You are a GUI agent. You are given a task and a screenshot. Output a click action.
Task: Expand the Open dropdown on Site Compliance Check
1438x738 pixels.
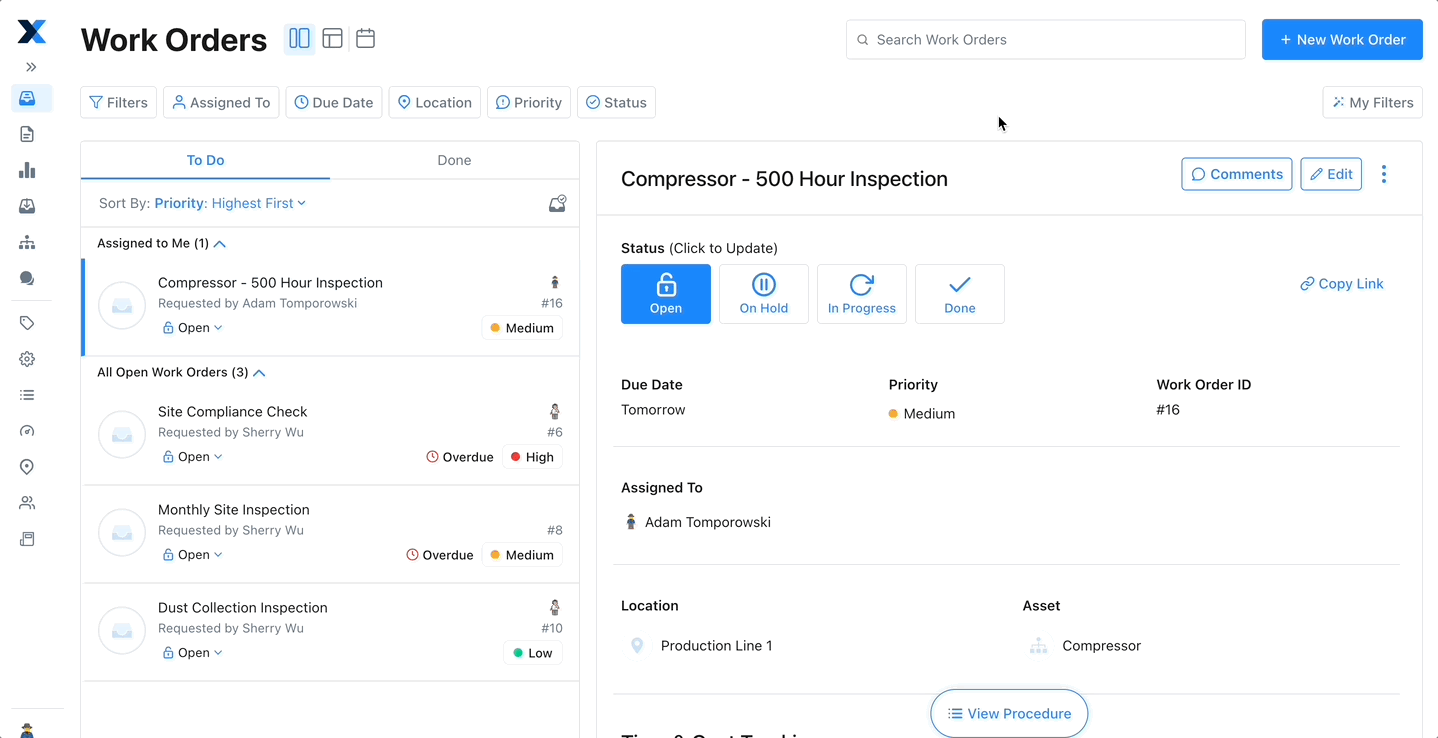192,456
